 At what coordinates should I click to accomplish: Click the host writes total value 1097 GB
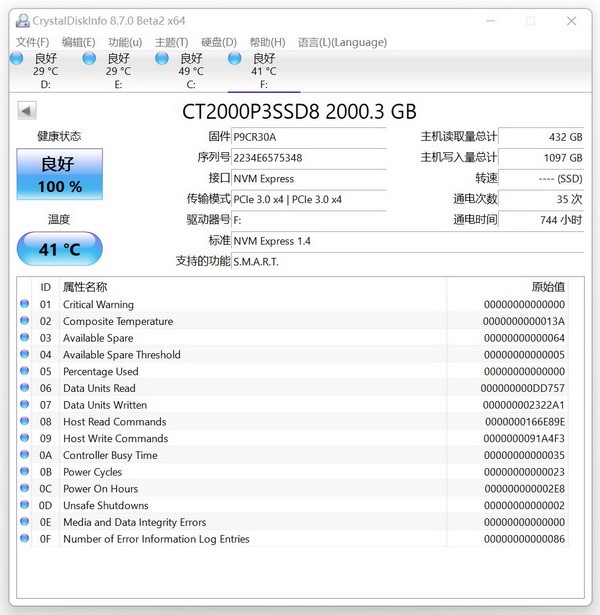tap(541, 158)
